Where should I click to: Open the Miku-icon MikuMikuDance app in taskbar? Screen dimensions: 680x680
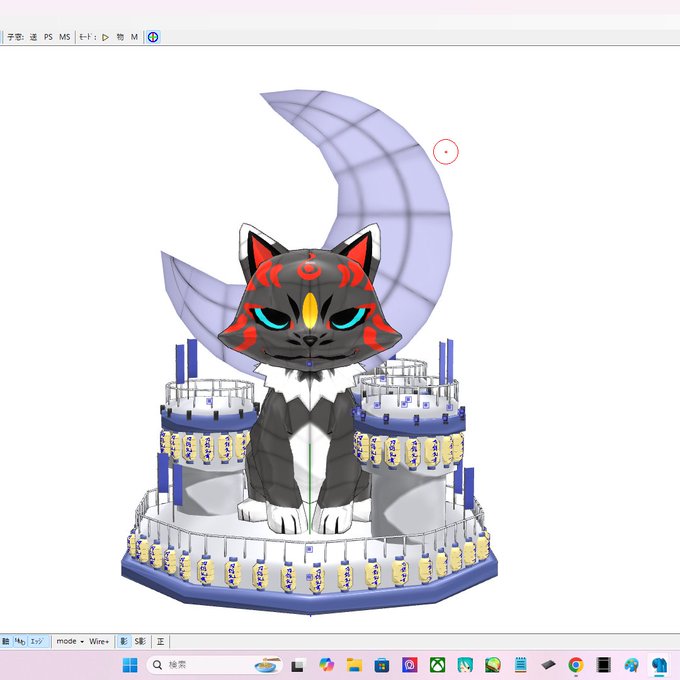465,665
